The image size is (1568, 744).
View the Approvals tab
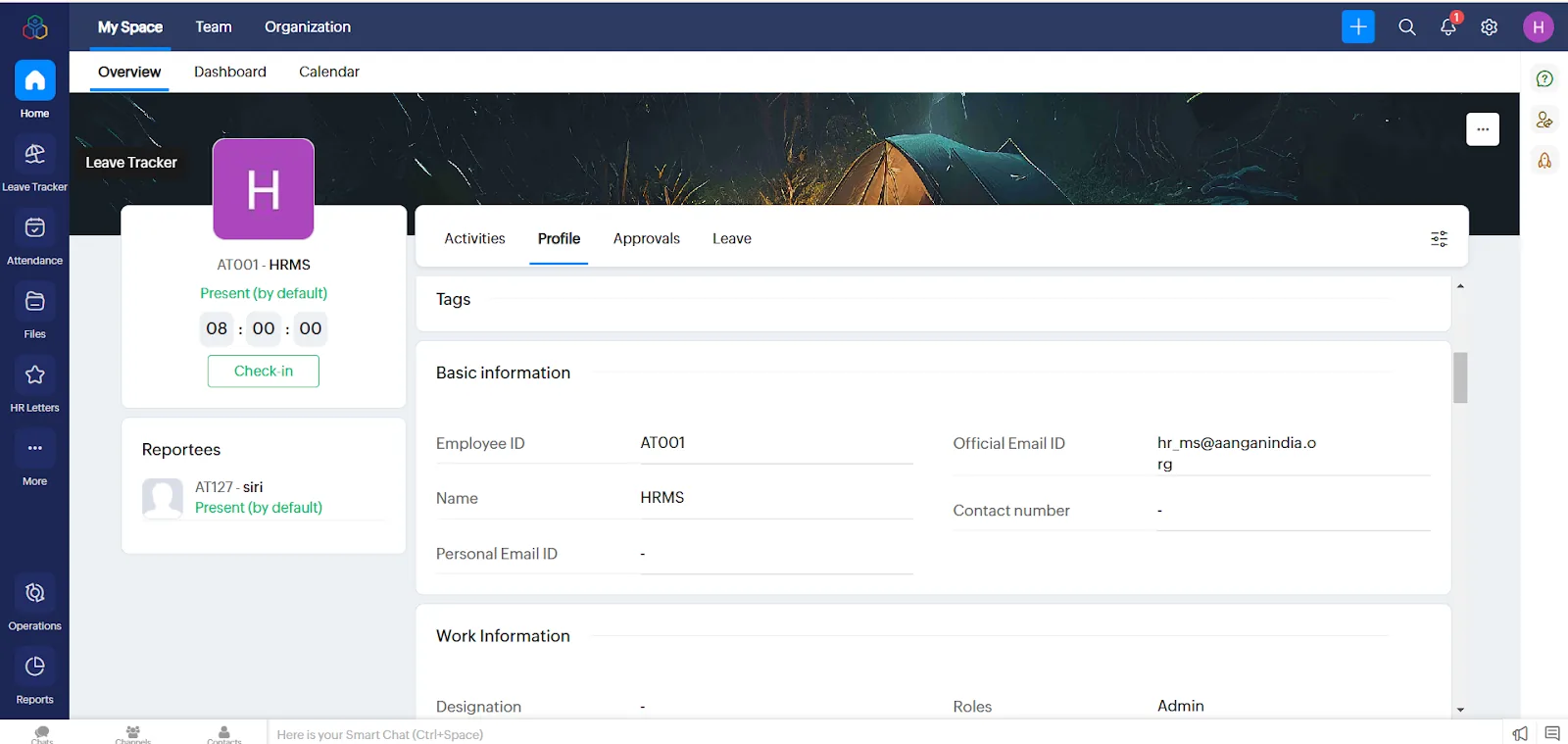pos(647,238)
